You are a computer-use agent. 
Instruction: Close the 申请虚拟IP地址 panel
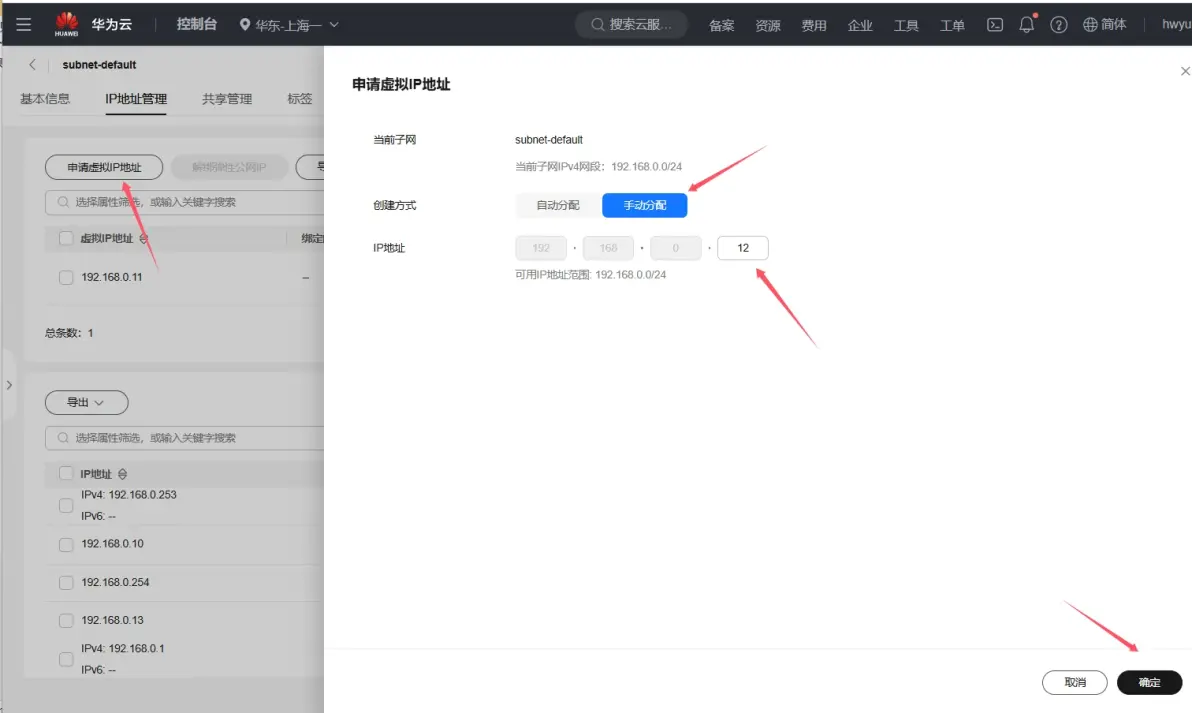[x=1184, y=71]
